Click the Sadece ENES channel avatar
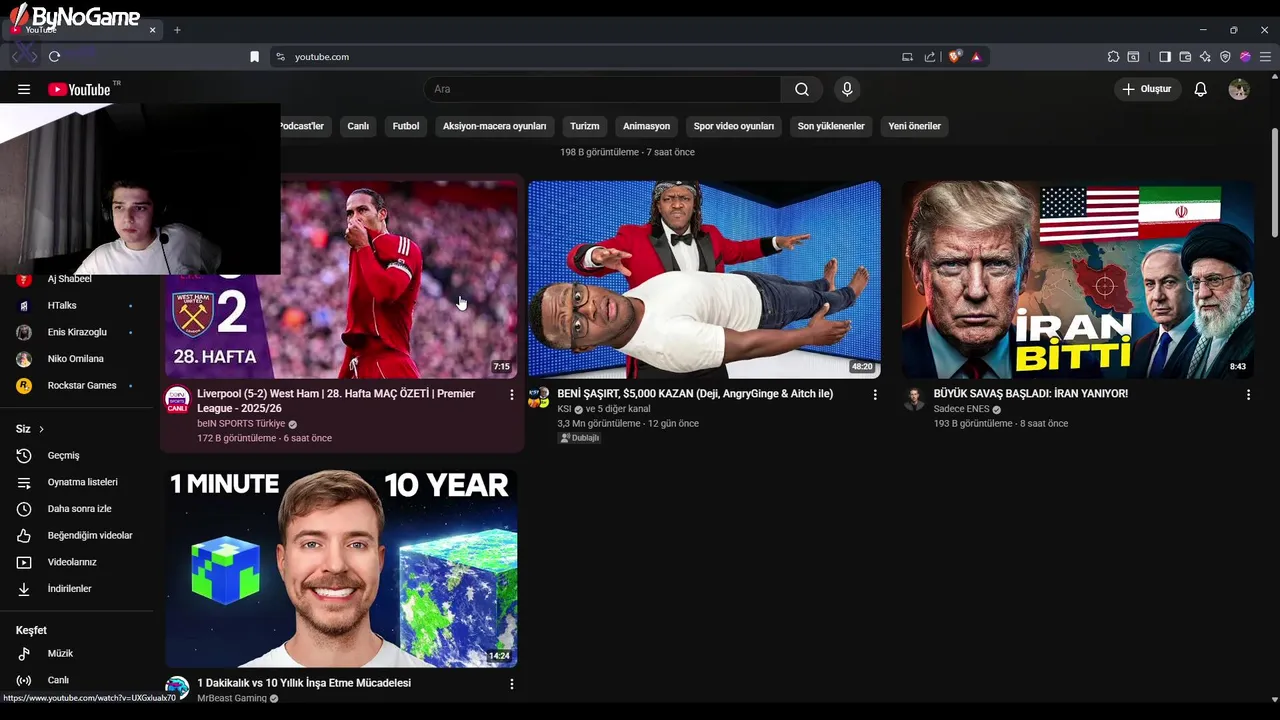This screenshot has height=720, width=1280. (914, 400)
